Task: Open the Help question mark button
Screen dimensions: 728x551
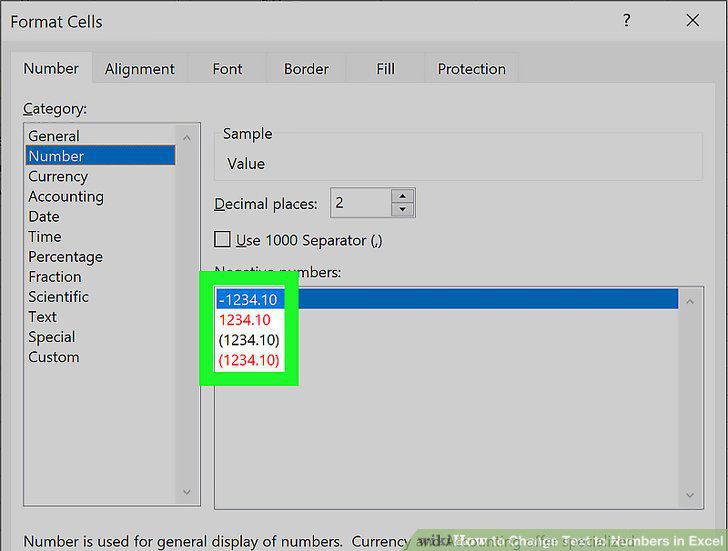Action: pyautogui.click(x=626, y=20)
